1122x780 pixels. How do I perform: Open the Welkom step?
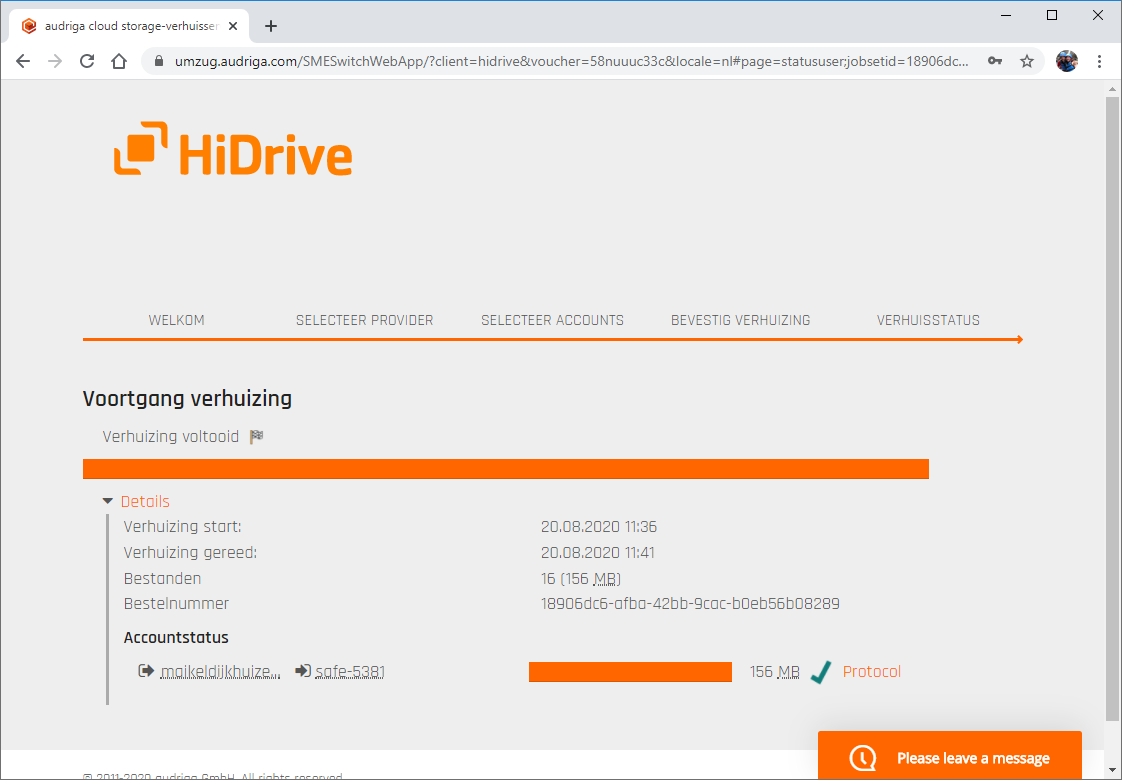[x=177, y=321]
